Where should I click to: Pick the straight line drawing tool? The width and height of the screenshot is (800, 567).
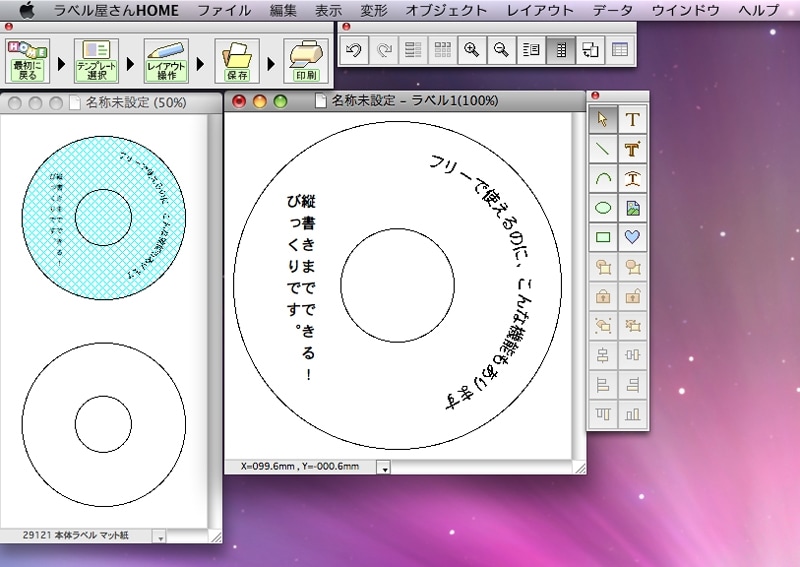click(603, 149)
